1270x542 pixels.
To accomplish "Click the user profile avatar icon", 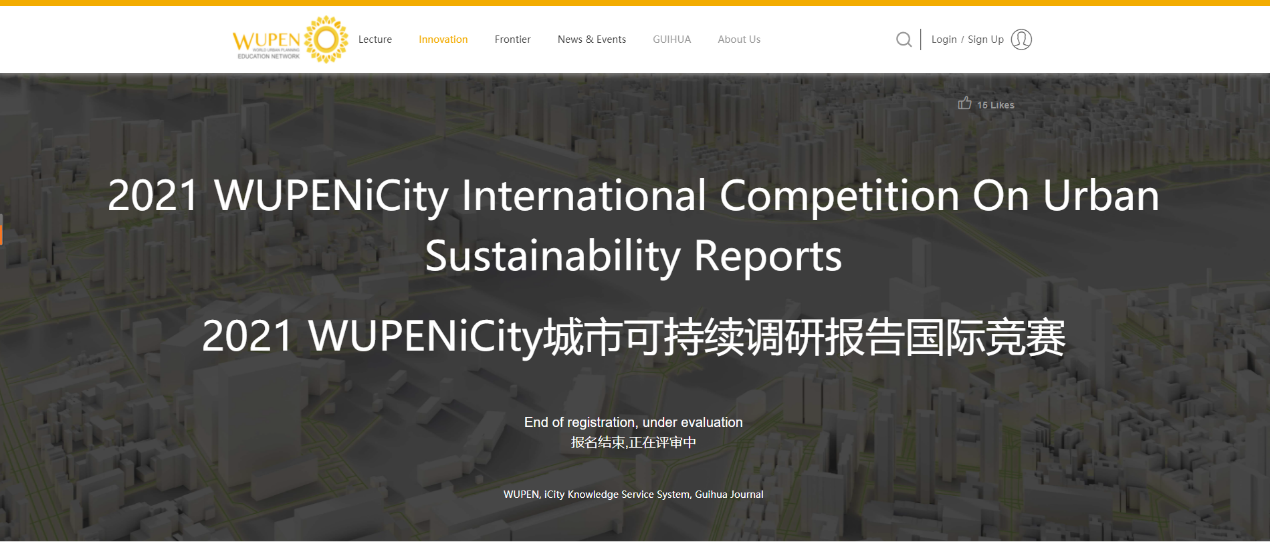I will [1021, 40].
